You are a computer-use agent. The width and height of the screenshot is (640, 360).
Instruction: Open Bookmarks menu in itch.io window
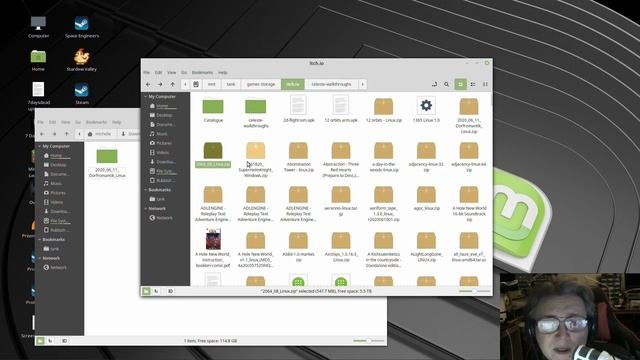(202, 72)
